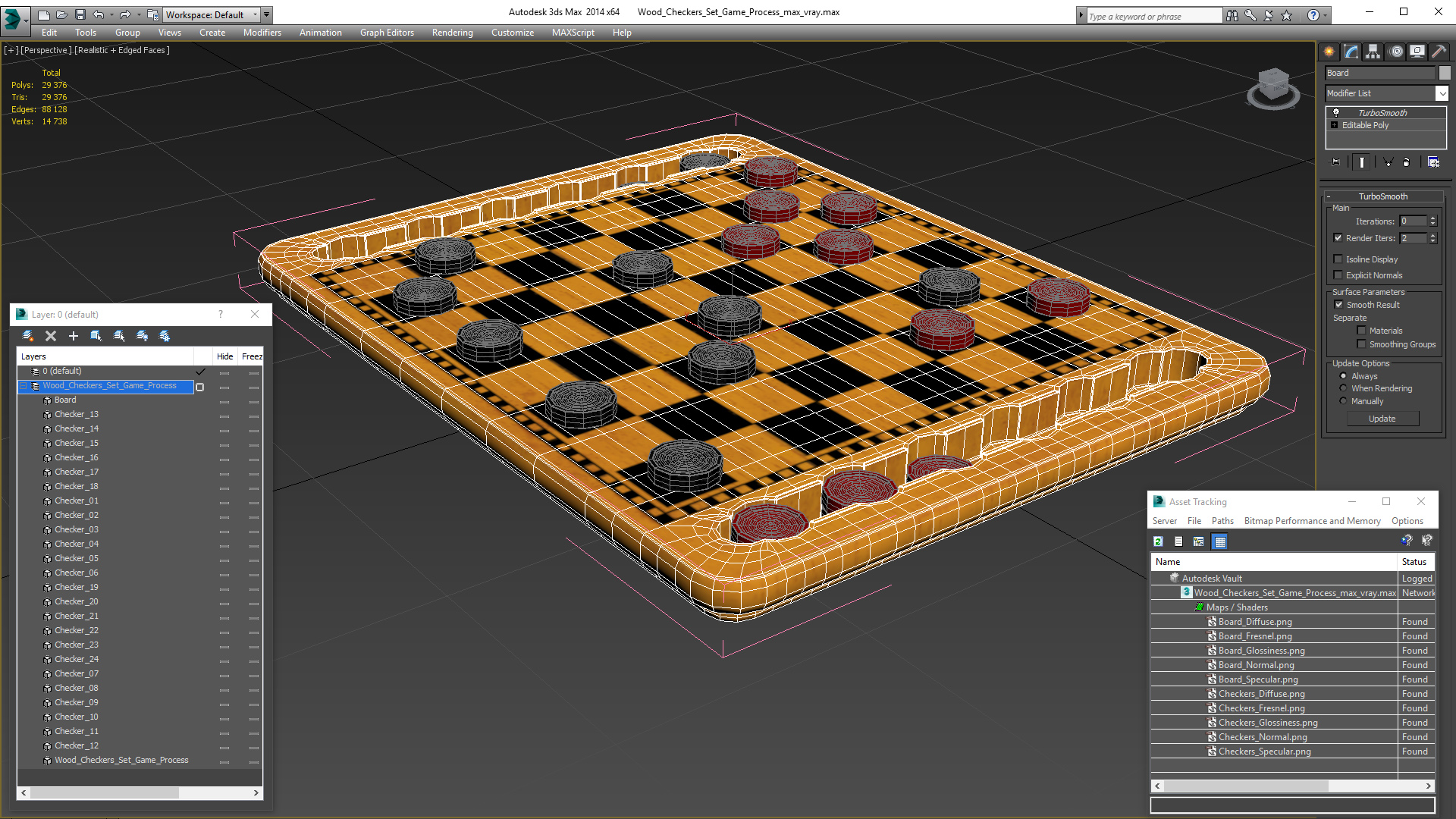
Task: Click the Update button in TurboSmooth
Action: tap(1382, 419)
